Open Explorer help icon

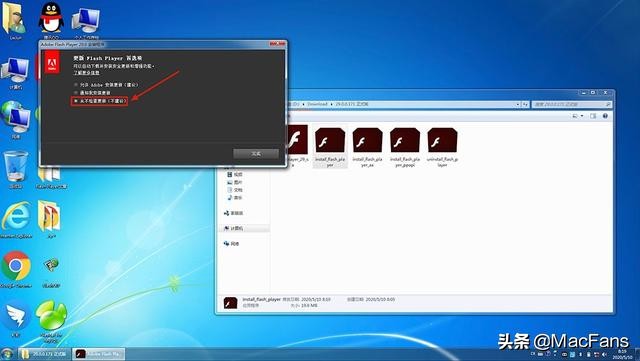(605, 116)
